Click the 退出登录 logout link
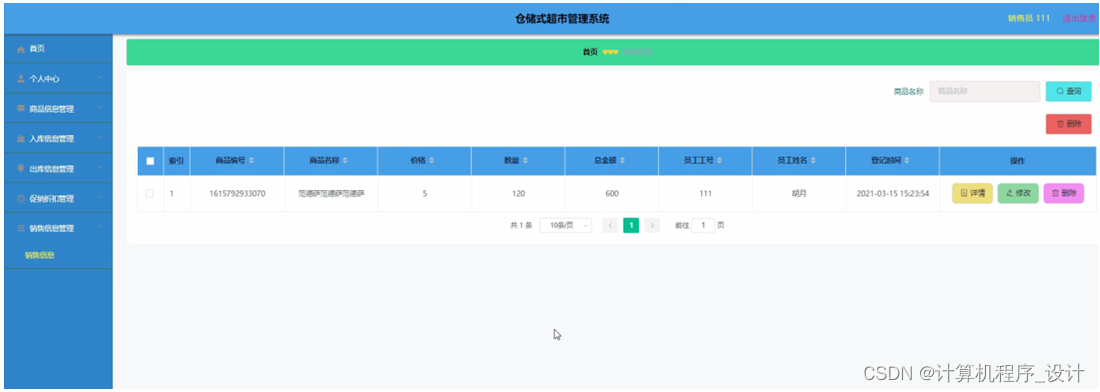The image size is (1100, 392). pos(1079,18)
